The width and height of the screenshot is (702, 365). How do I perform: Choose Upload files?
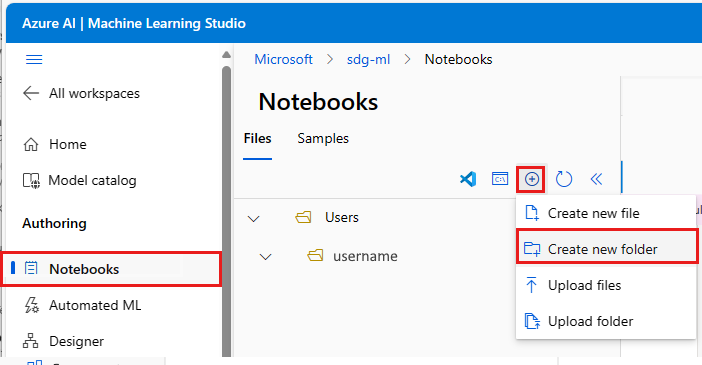click(x=606, y=285)
